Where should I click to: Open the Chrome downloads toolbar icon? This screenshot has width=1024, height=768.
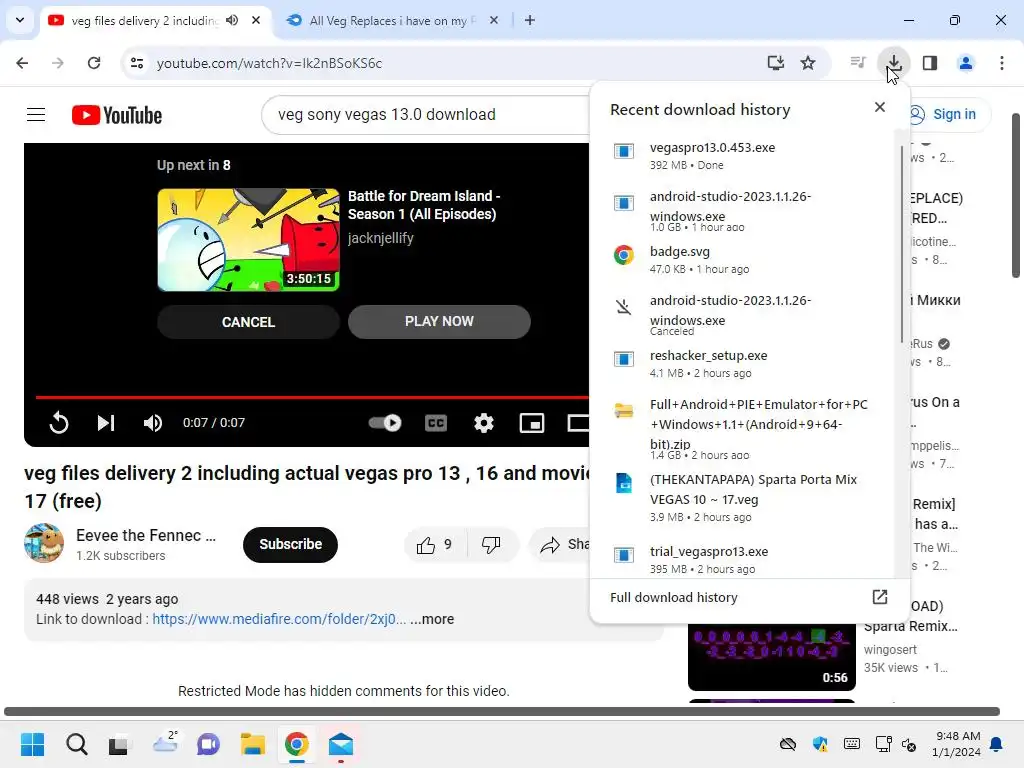pos(893,63)
